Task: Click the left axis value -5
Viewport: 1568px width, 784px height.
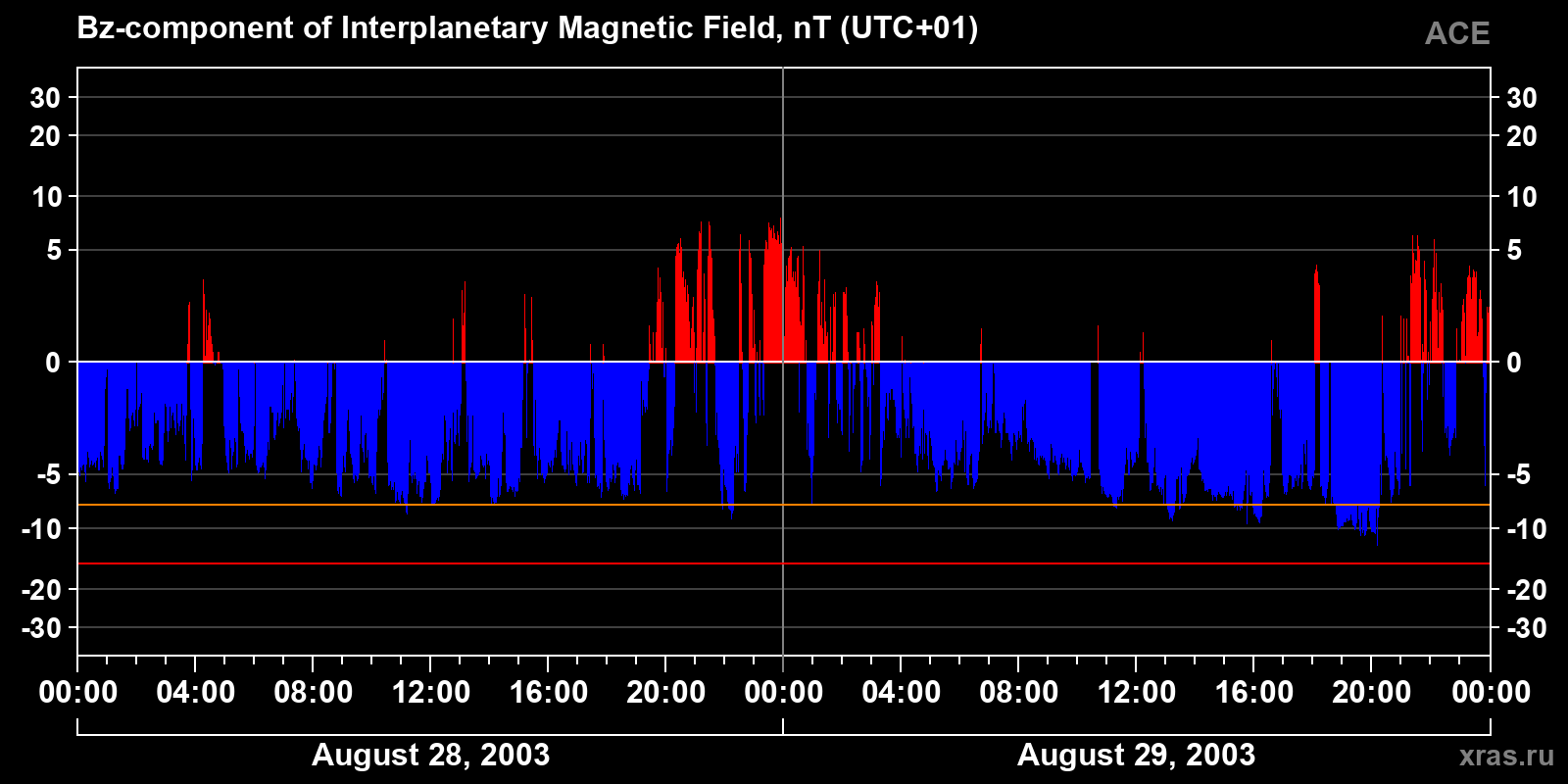Action: tap(50, 474)
